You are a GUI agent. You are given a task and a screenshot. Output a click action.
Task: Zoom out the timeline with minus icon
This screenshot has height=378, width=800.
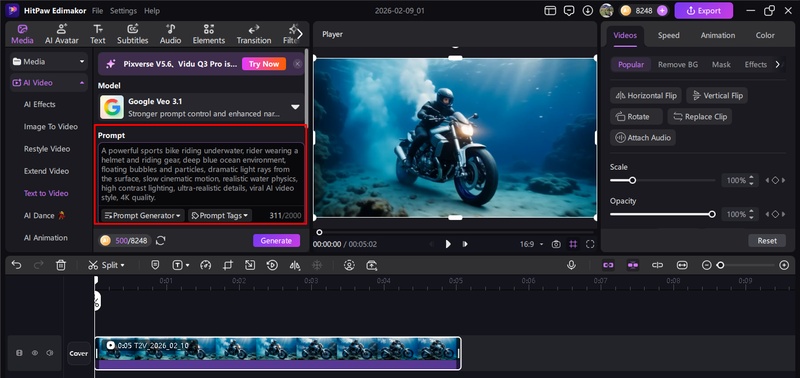(x=706, y=265)
